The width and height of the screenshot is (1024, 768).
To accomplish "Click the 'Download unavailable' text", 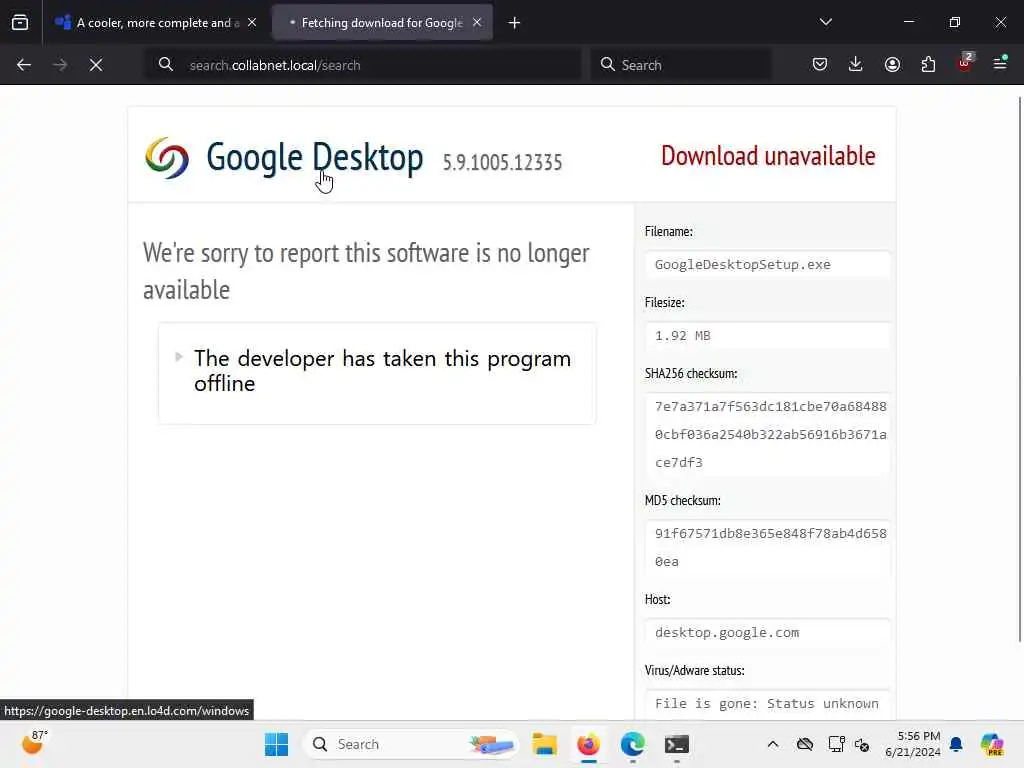I will pos(768,156).
